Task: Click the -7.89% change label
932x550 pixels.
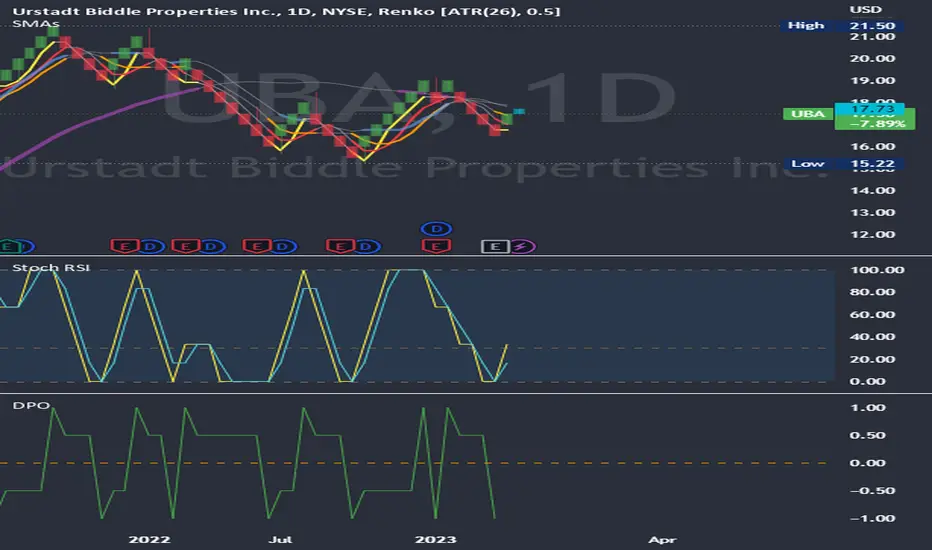Action: point(877,123)
